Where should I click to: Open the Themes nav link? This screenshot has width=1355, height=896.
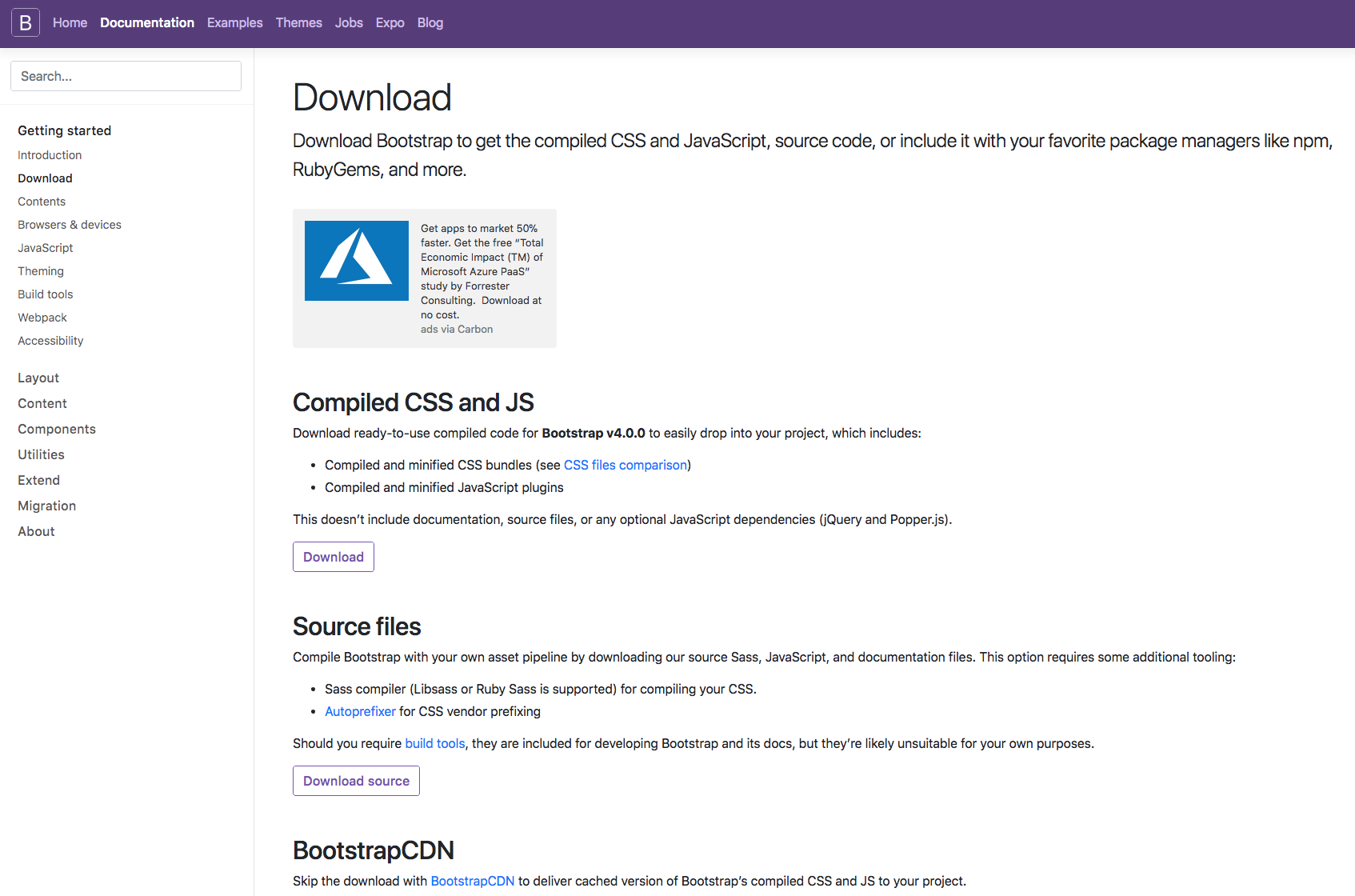[x=298, y=22]
